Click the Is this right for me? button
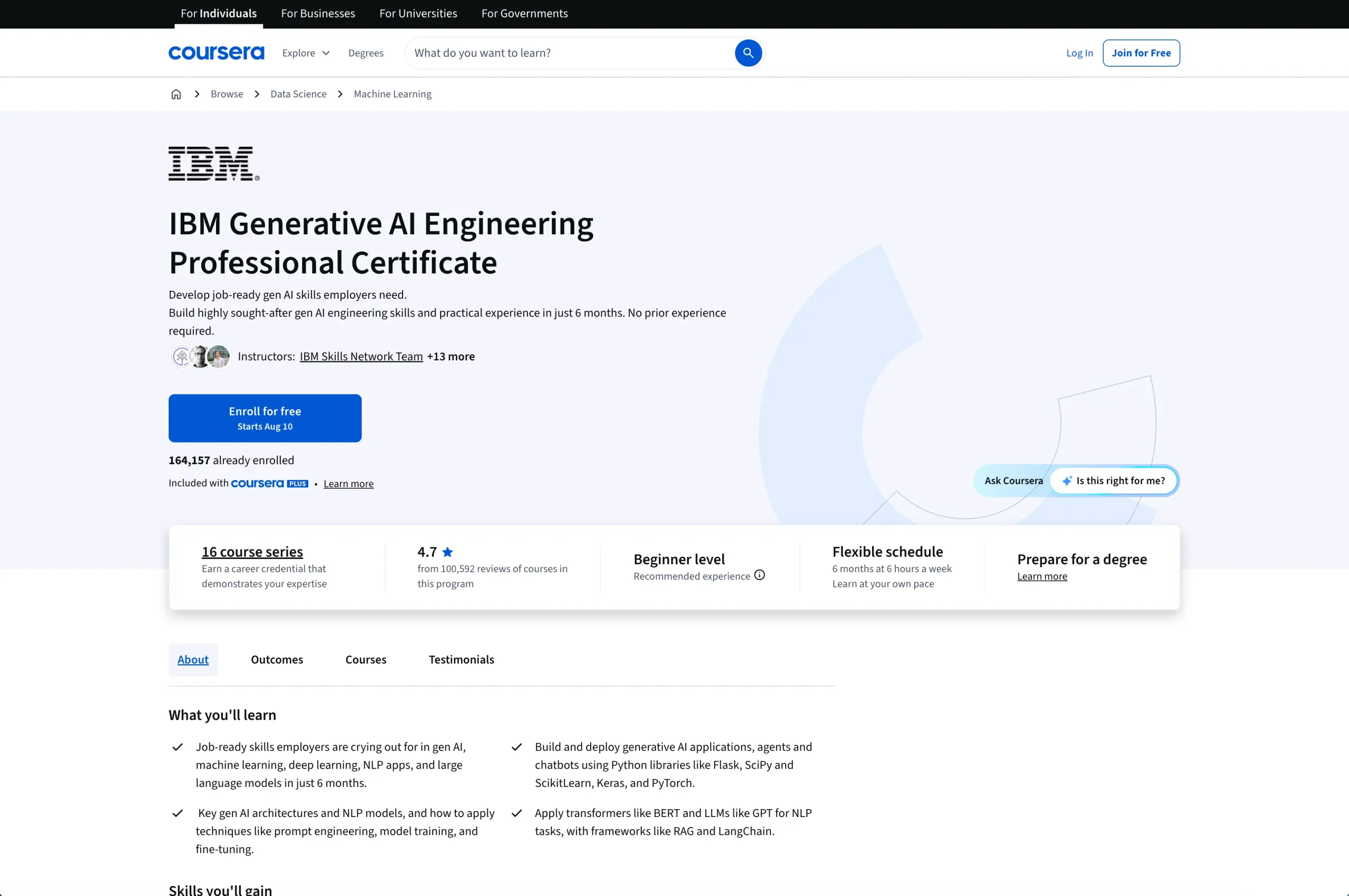Viewport: 1349px width, 896px height. coord(1113,480)
